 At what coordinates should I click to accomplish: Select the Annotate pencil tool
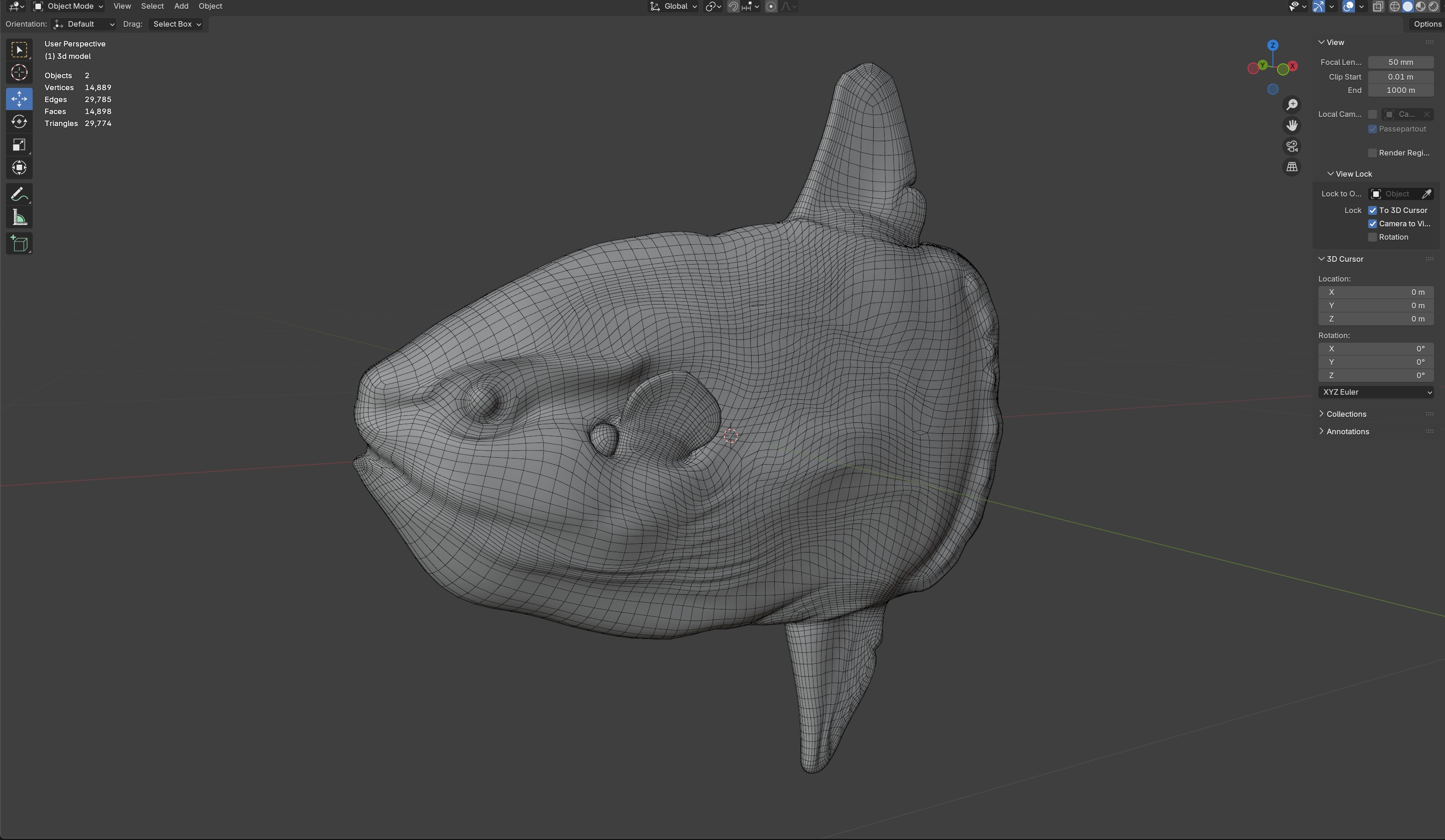click(x=19, y=195)
